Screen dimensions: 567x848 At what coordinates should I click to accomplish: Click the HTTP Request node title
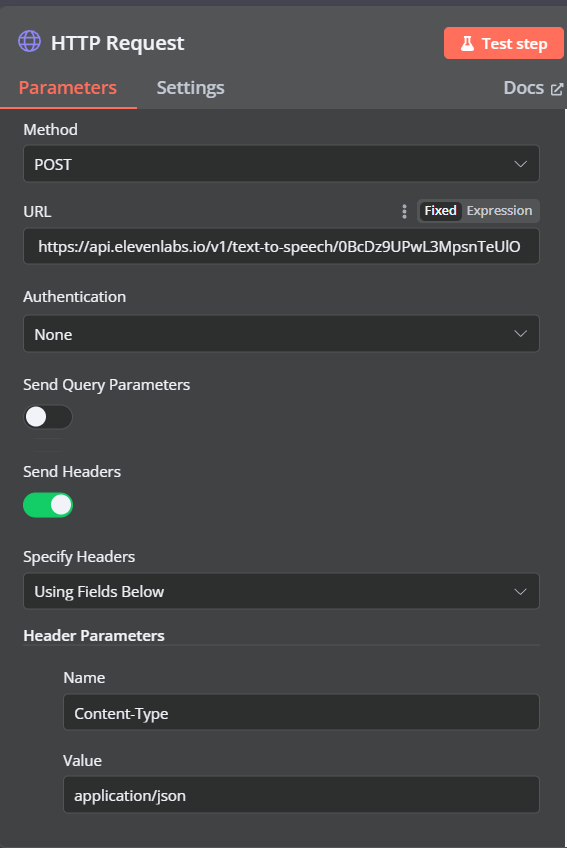click(117, 43)
